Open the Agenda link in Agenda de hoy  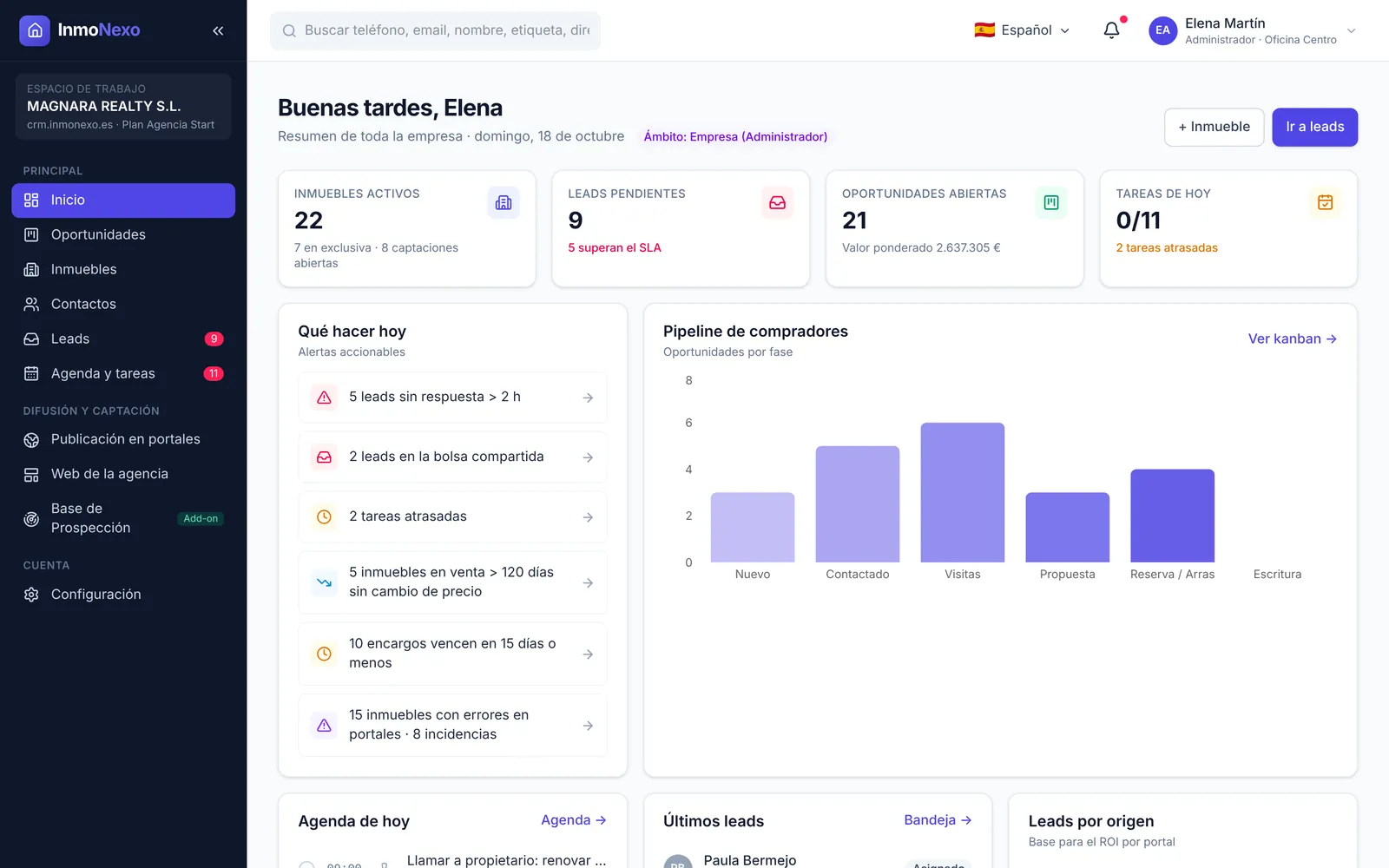(574, 820)
